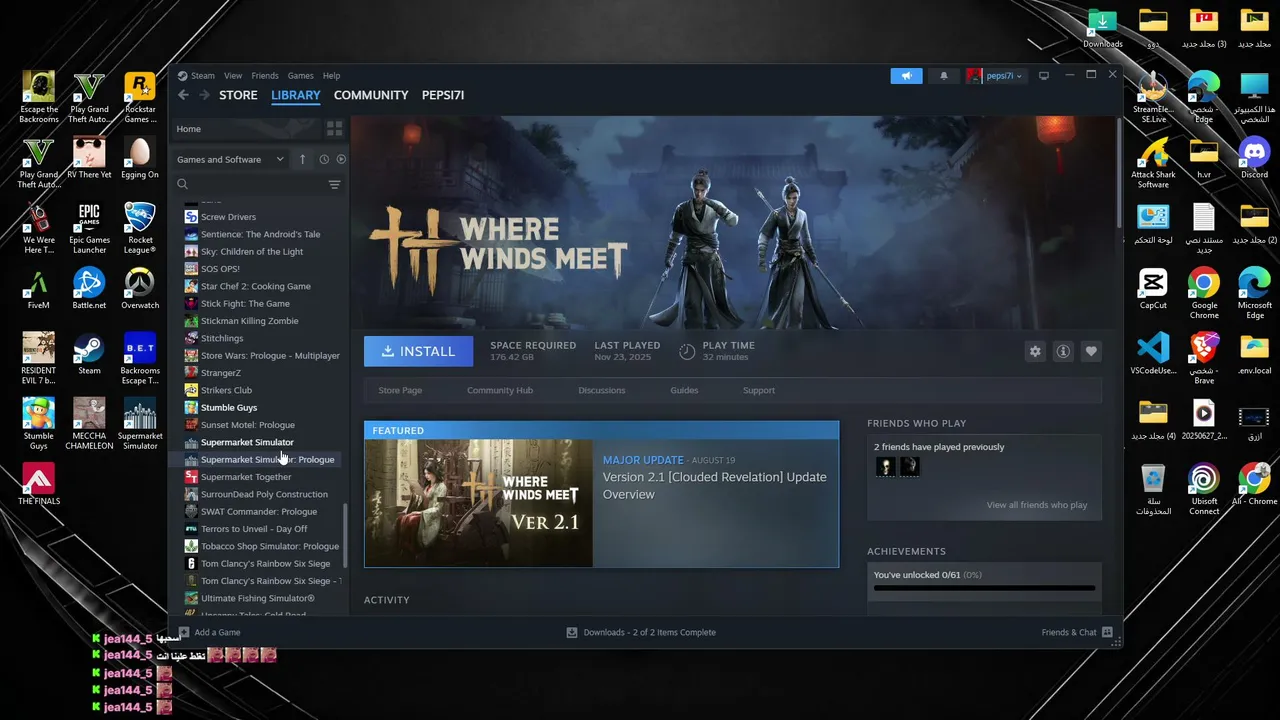This screenshot has height=720, width=1280.
Task: Open the Games menu
Action: pos(301,76)
